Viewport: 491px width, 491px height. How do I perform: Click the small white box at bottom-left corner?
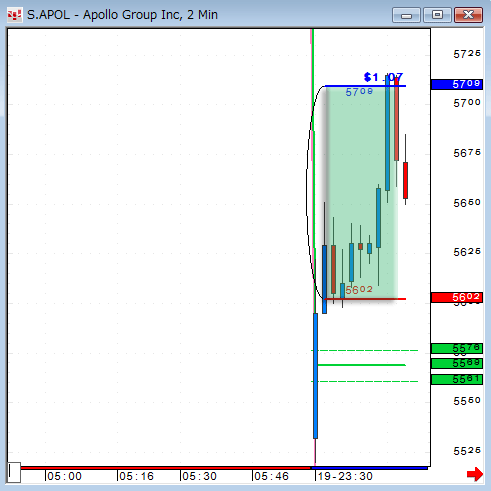(x=14, y=472)
